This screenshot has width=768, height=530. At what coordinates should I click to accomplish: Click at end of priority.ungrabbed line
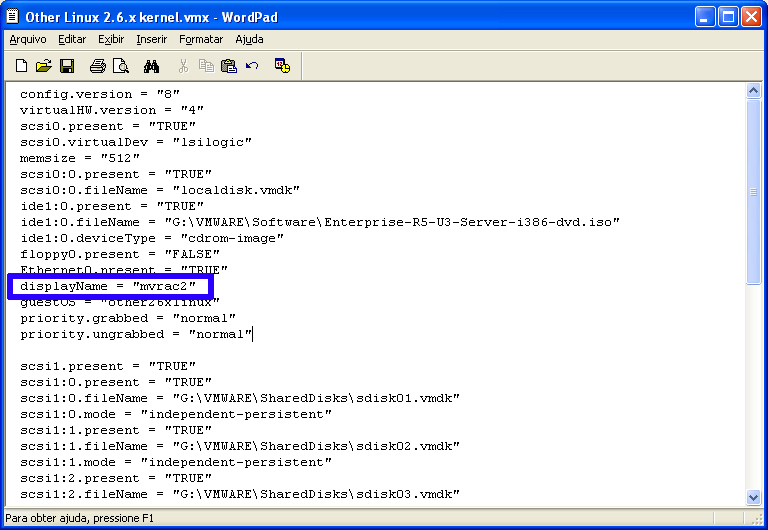point(252,334)
